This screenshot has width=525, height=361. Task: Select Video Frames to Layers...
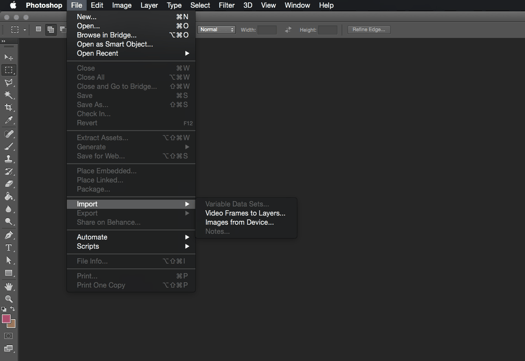click(x=245, y=213)
